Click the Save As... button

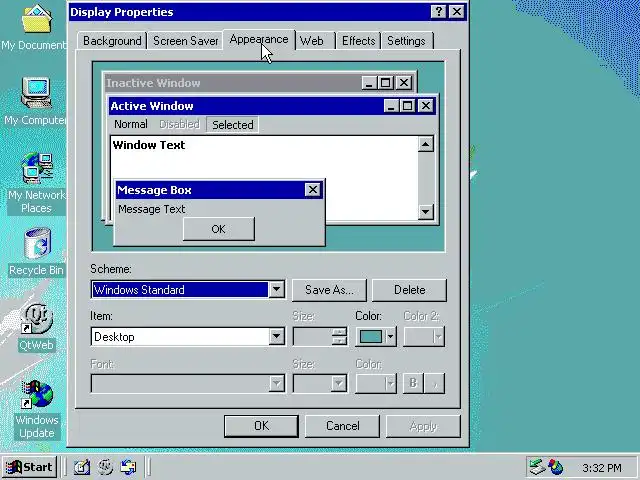329,290
